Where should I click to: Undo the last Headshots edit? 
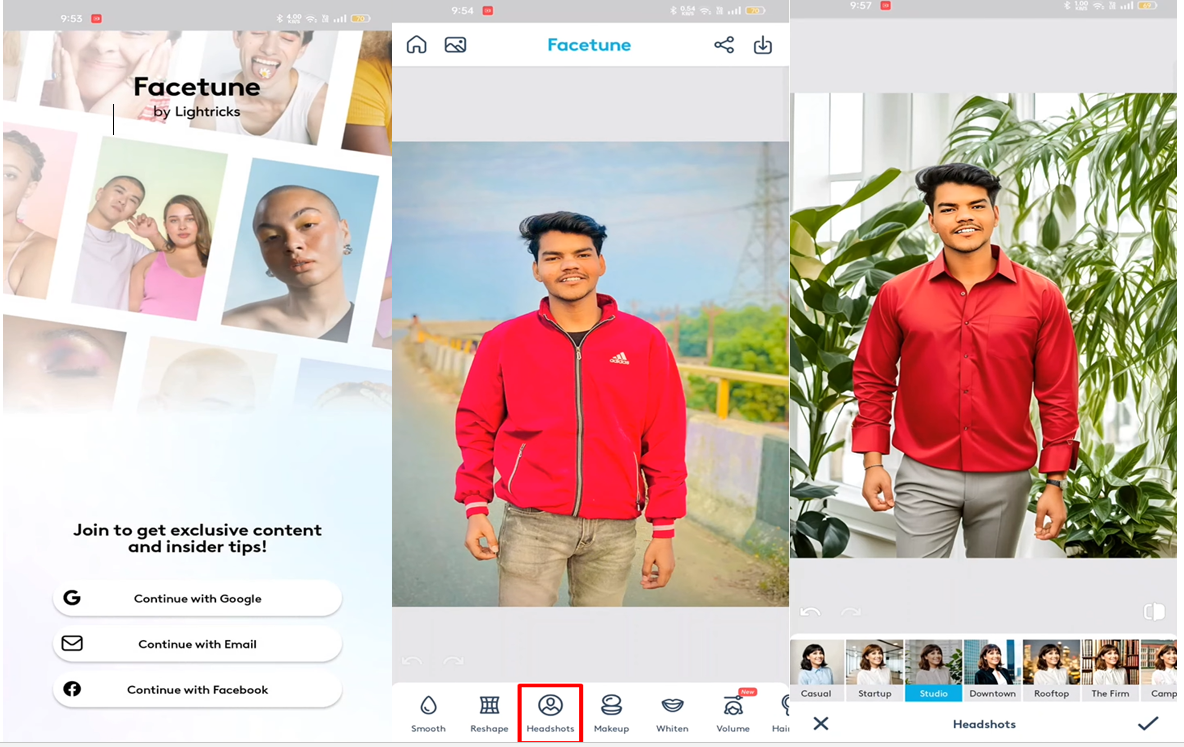click(x=810, y=612)
